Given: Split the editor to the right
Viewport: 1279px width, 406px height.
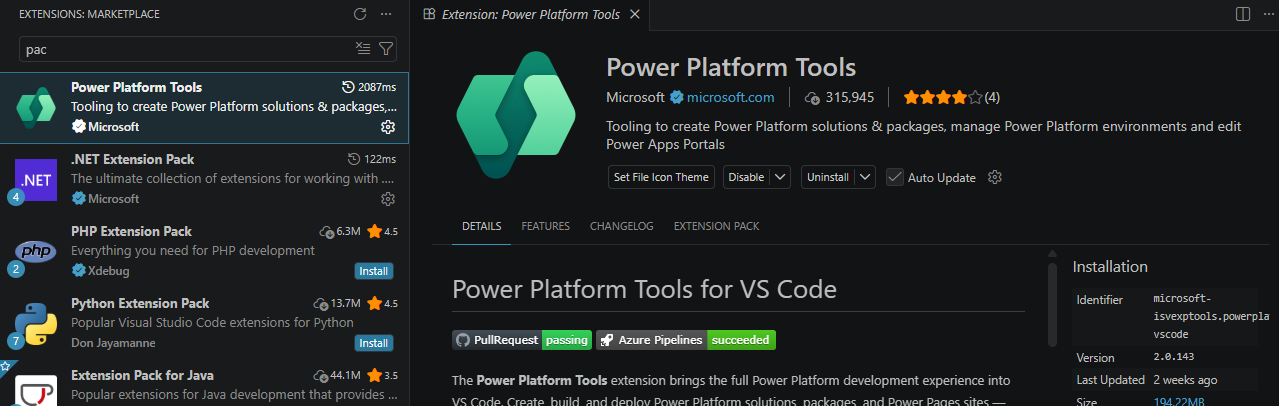Looking at the screenshot, I should (x=1243, y=14).
